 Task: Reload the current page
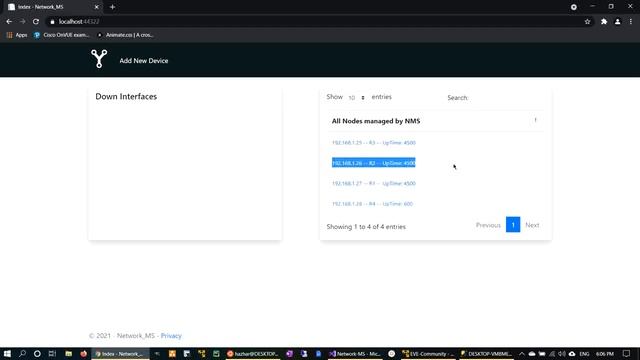[36, 22]
